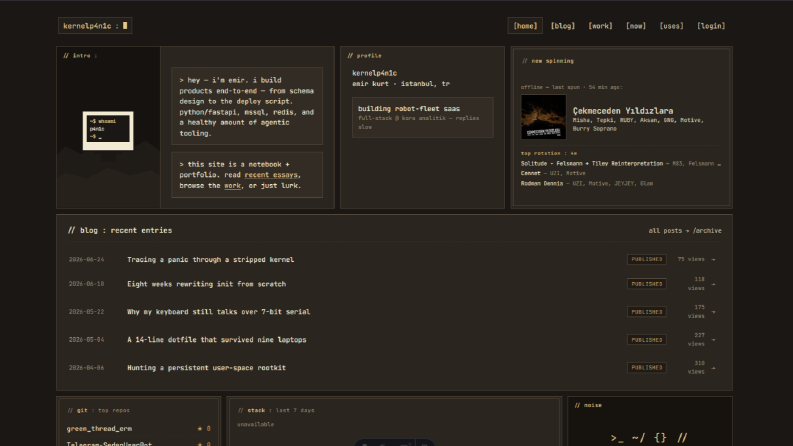This screenshot has height=446, width=793.
Task: Click arrow icon on 'user-space rootkit' row
Action: (714, 368)
